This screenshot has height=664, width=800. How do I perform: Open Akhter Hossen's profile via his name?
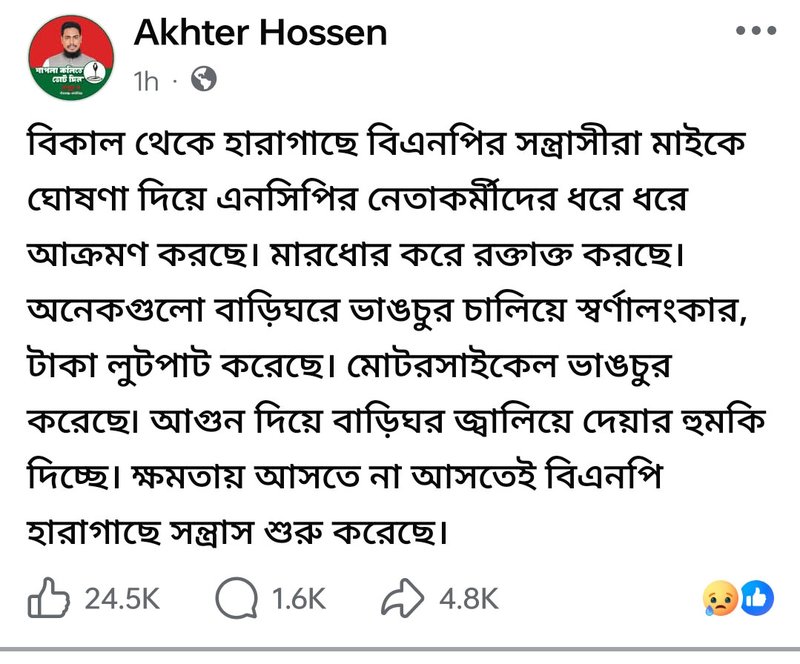258,32
